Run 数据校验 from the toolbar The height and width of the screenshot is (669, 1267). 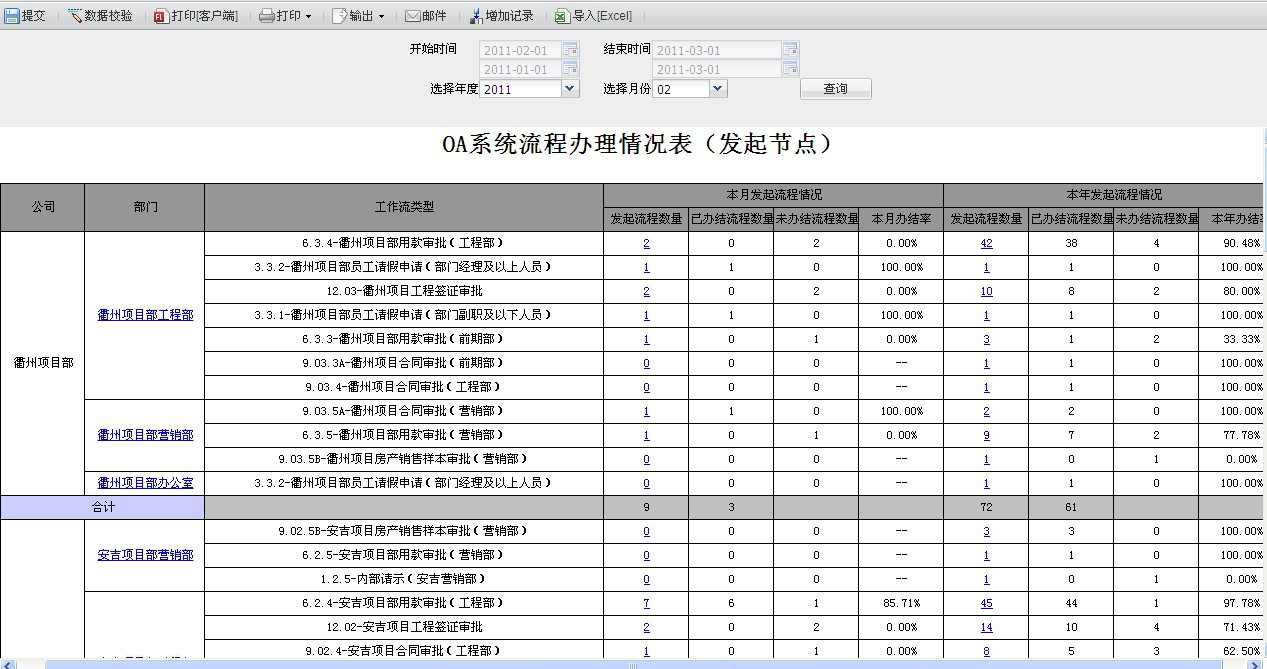click(100, 16)
